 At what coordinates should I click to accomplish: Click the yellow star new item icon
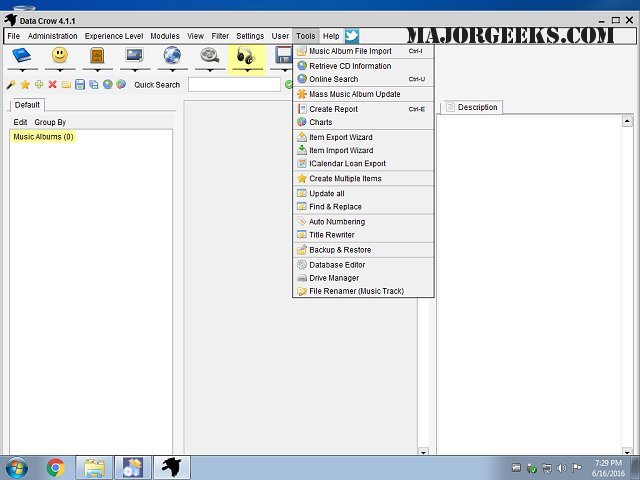[25, 84]
